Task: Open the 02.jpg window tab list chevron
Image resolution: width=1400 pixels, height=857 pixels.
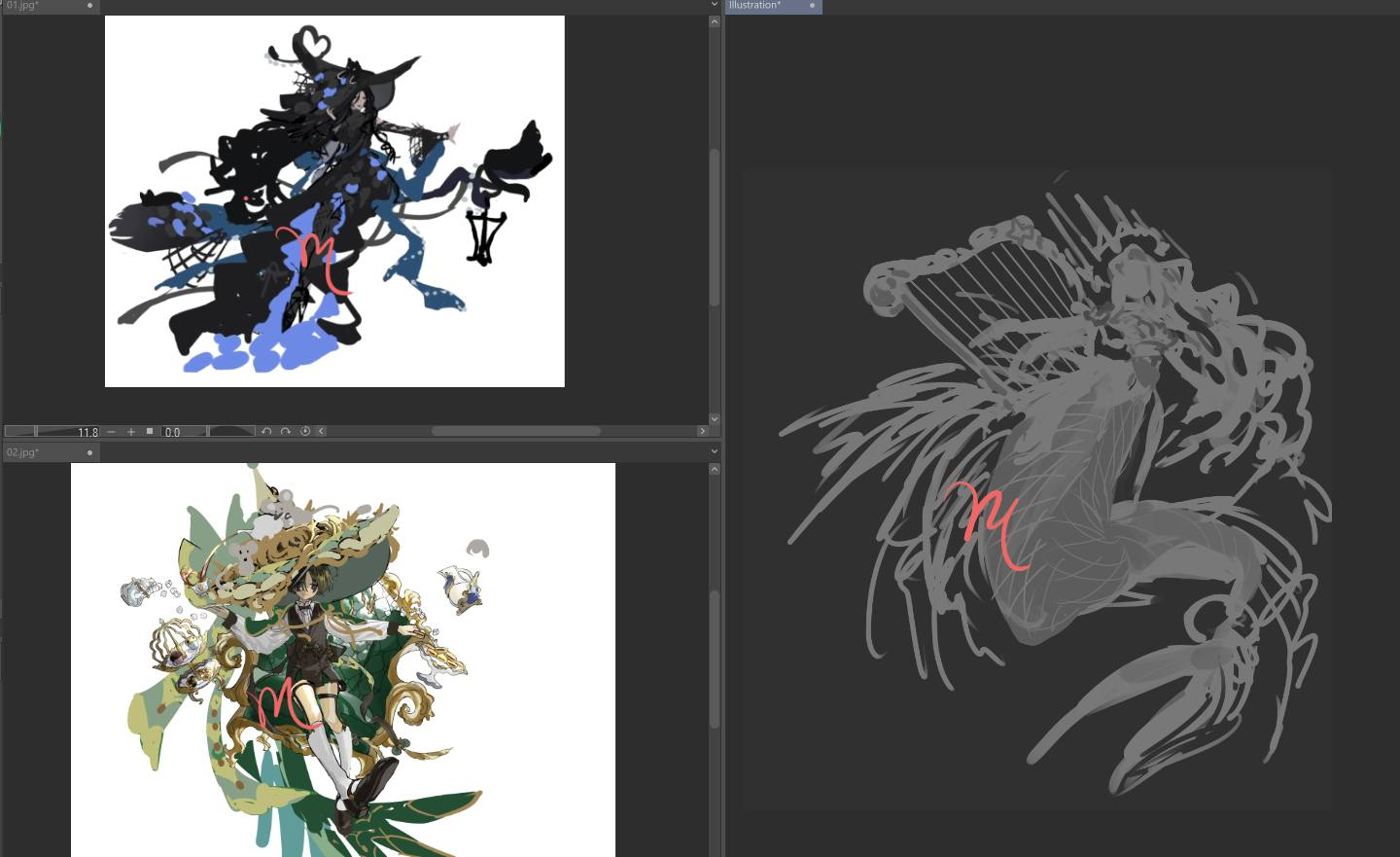Action: pos(715,451)
